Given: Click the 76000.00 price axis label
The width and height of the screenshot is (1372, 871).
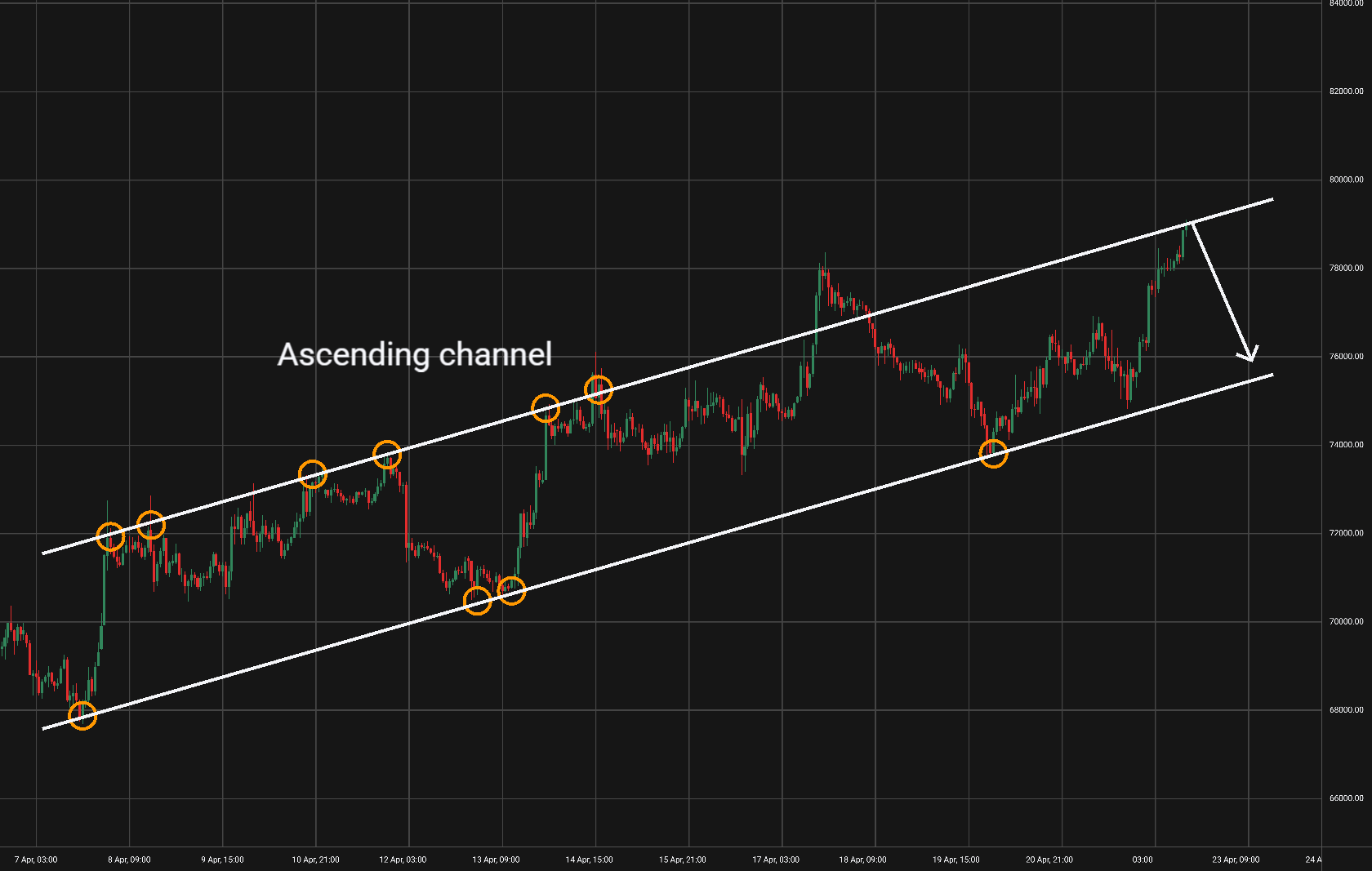Looking at the screenshot, I should (x=1346, y=357).
